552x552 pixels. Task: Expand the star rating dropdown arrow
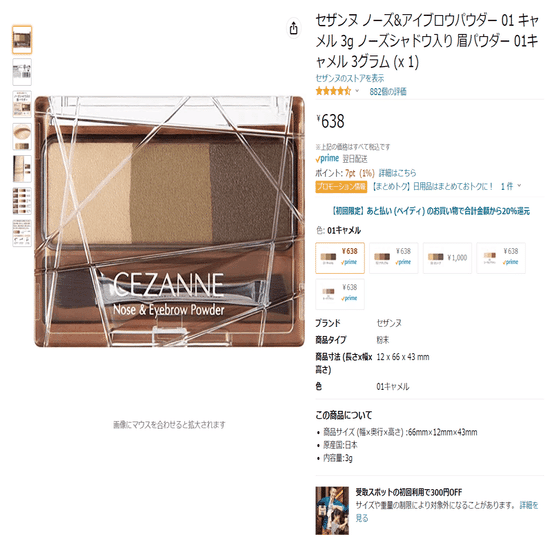[357, 91]
